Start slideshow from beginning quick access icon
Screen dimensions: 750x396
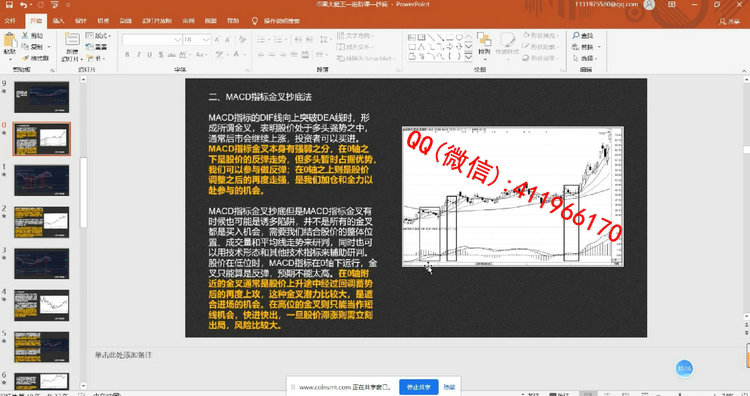coord(55,5)
